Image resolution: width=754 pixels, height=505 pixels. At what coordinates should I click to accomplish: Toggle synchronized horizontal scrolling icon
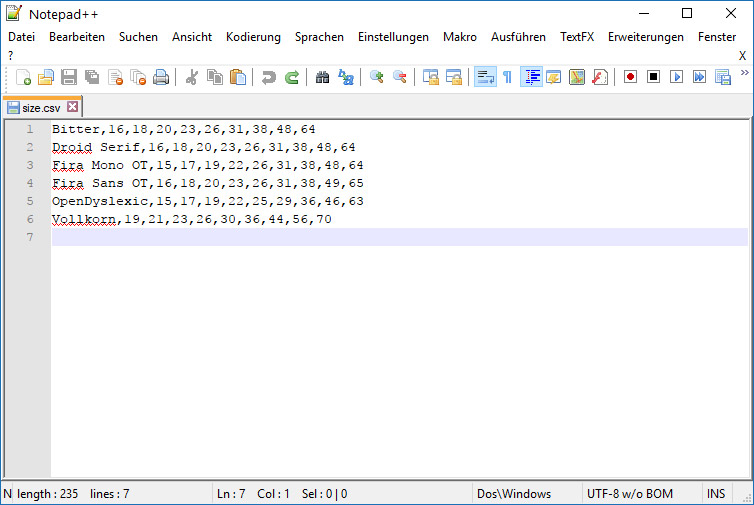453,77
